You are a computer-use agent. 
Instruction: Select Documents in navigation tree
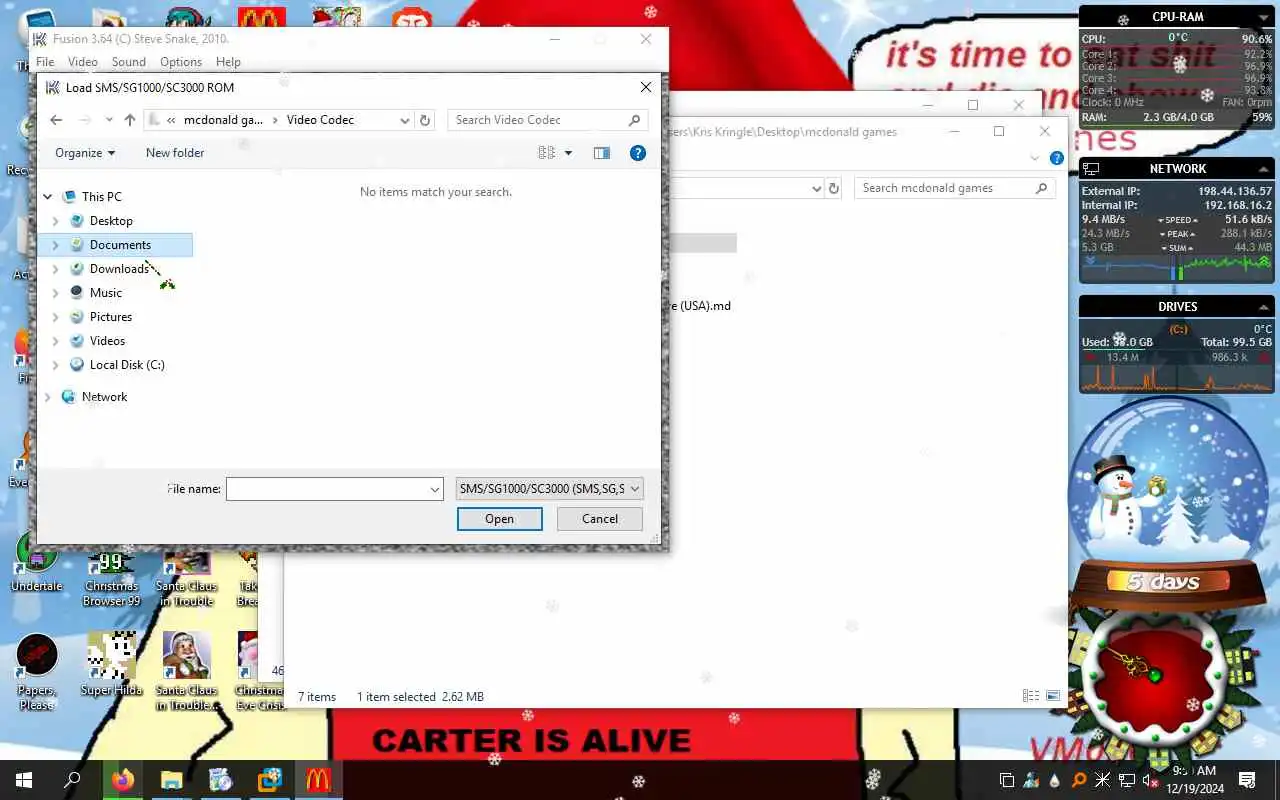[x=120, y=245]
